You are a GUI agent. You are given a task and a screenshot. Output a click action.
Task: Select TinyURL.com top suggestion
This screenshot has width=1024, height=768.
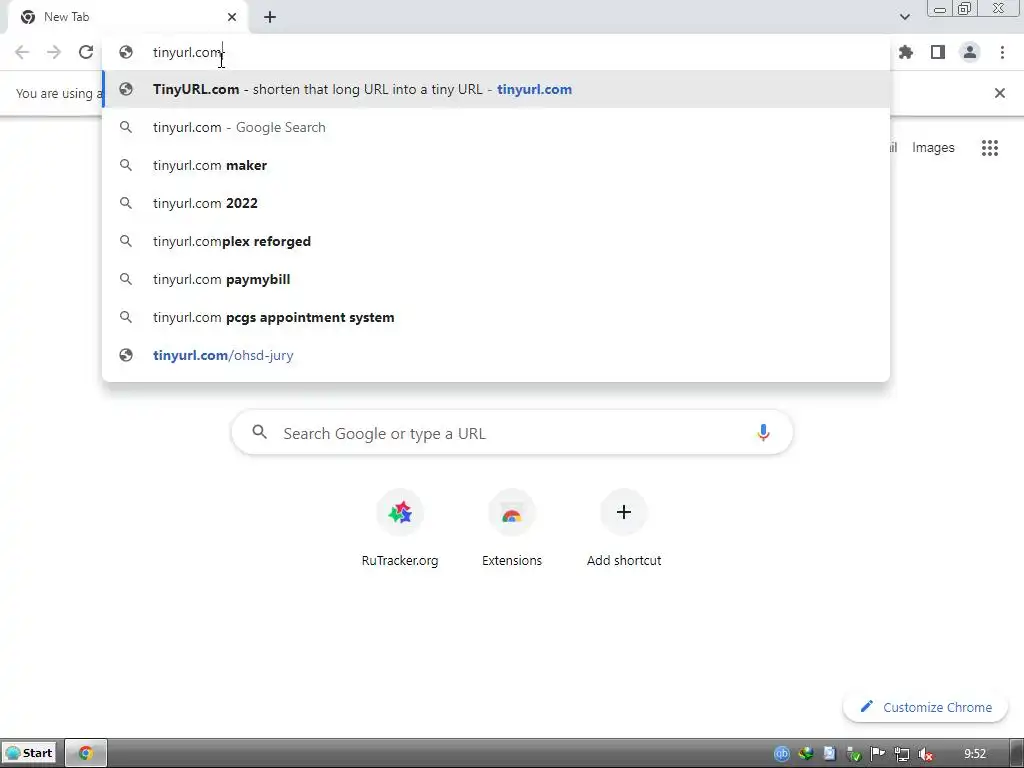point(496,89)
